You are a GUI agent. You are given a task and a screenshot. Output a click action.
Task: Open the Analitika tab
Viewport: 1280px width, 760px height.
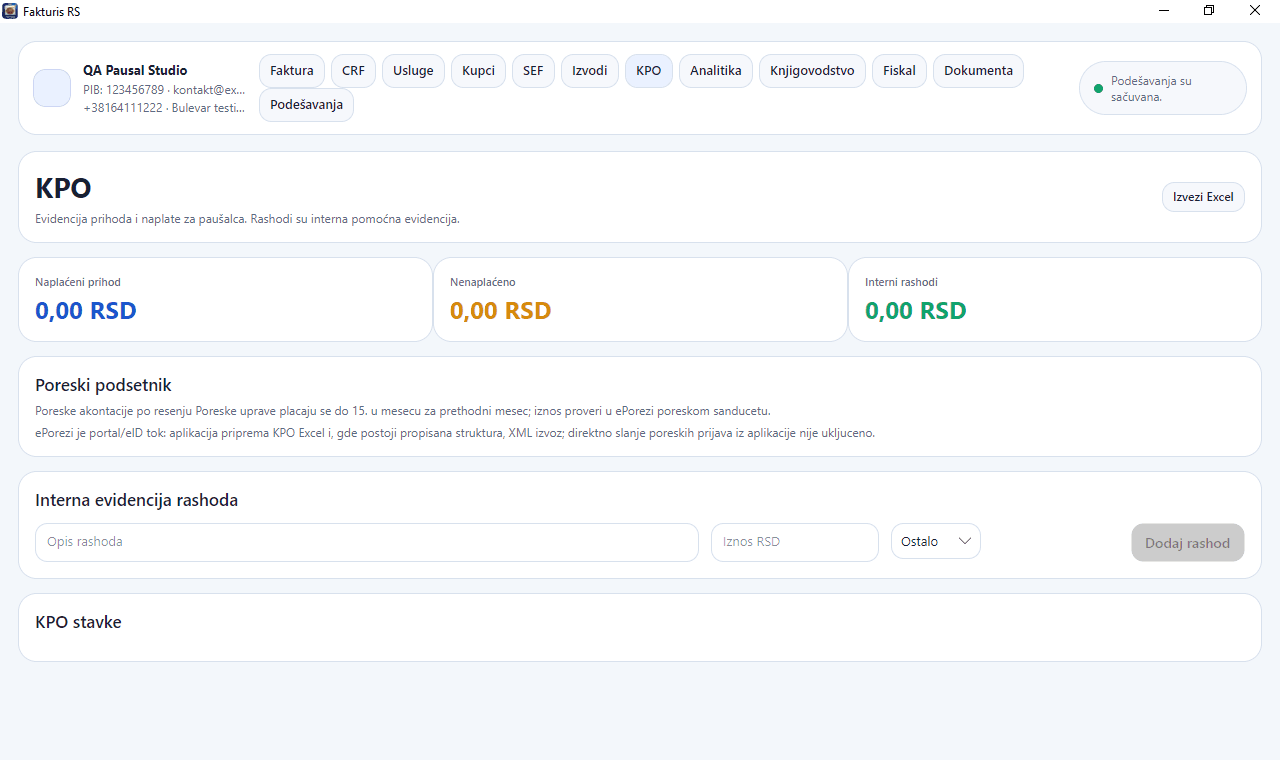[x=716, y=71]
